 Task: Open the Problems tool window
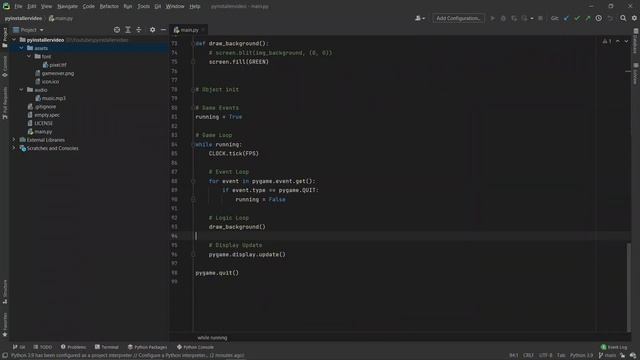click(x=73, y=347)
